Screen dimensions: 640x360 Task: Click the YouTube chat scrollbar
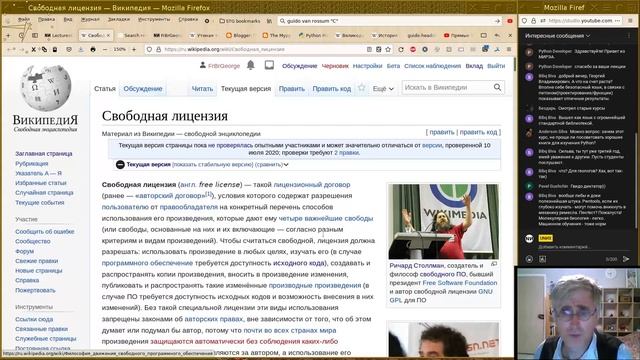(635, 180)
